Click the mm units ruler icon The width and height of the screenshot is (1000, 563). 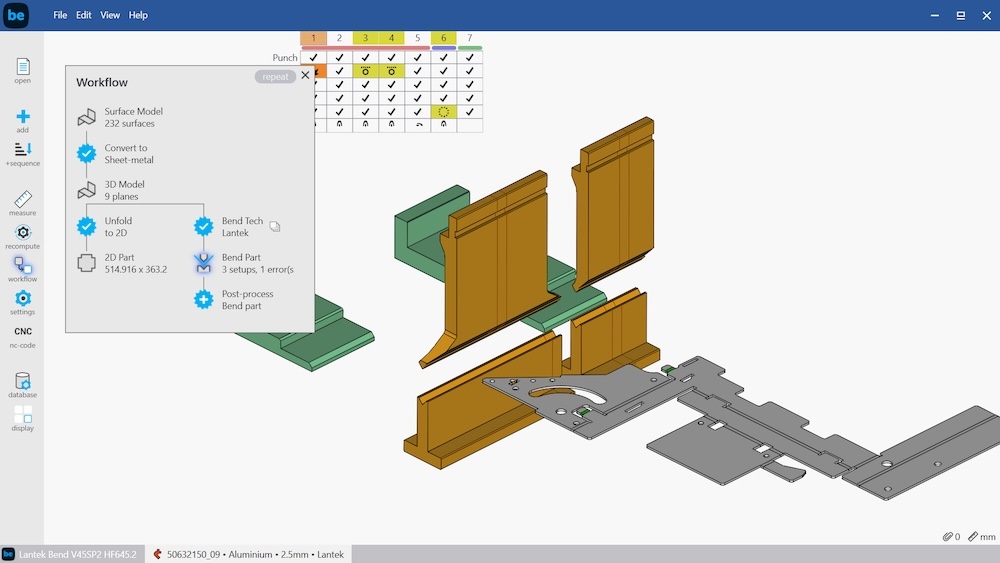tap(973, 537)
